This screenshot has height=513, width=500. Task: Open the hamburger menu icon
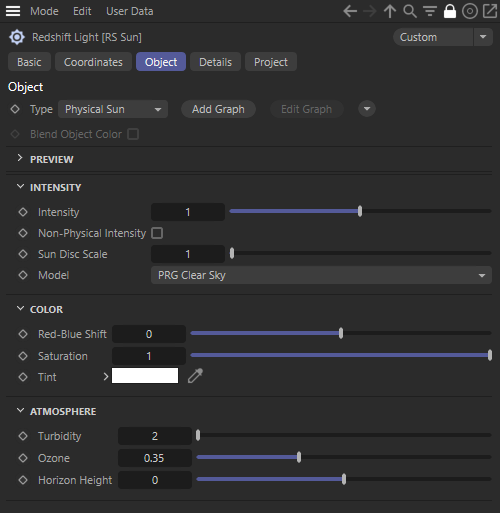13,11
